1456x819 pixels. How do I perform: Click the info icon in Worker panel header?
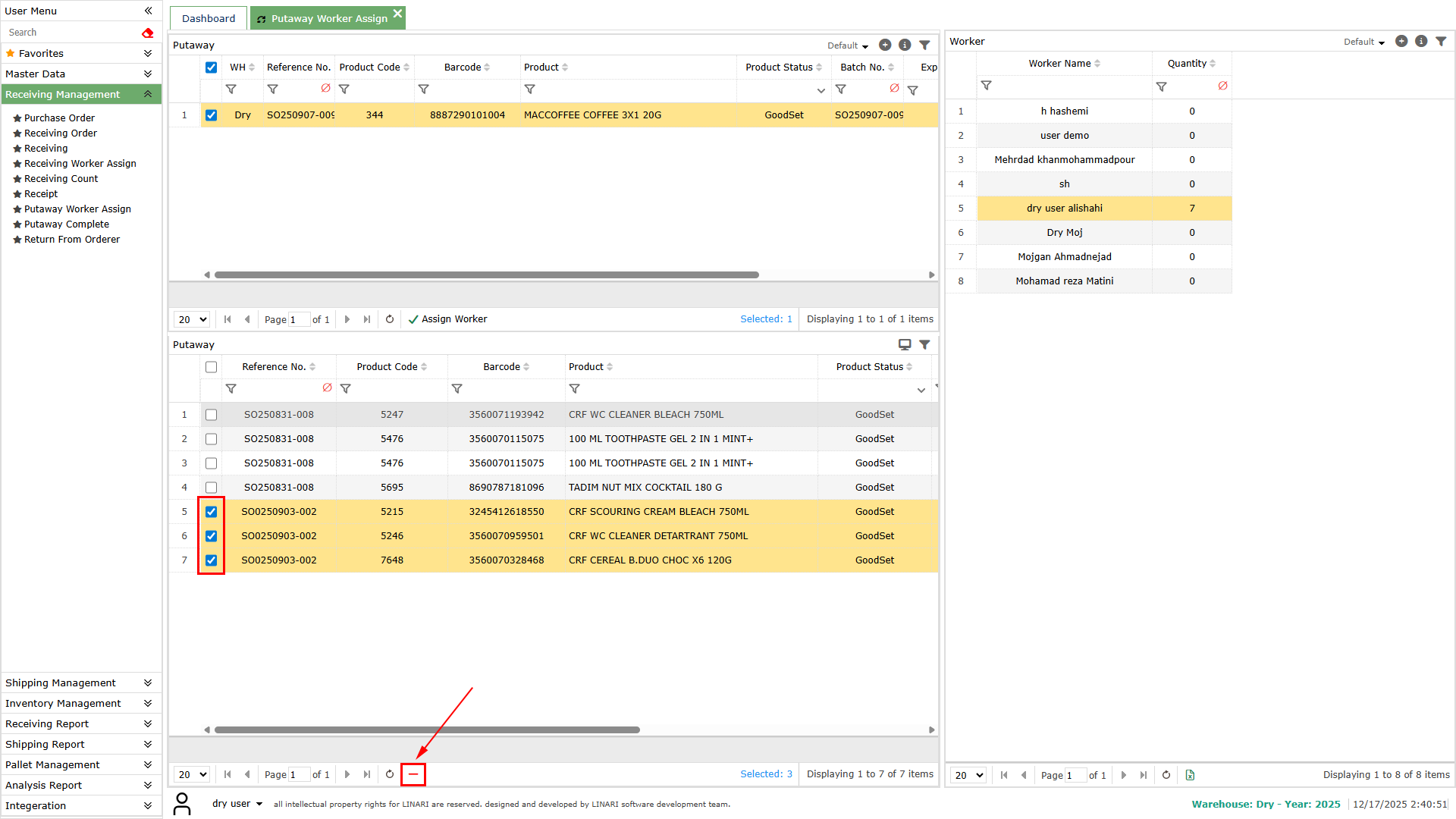[x=1421, y=42]
